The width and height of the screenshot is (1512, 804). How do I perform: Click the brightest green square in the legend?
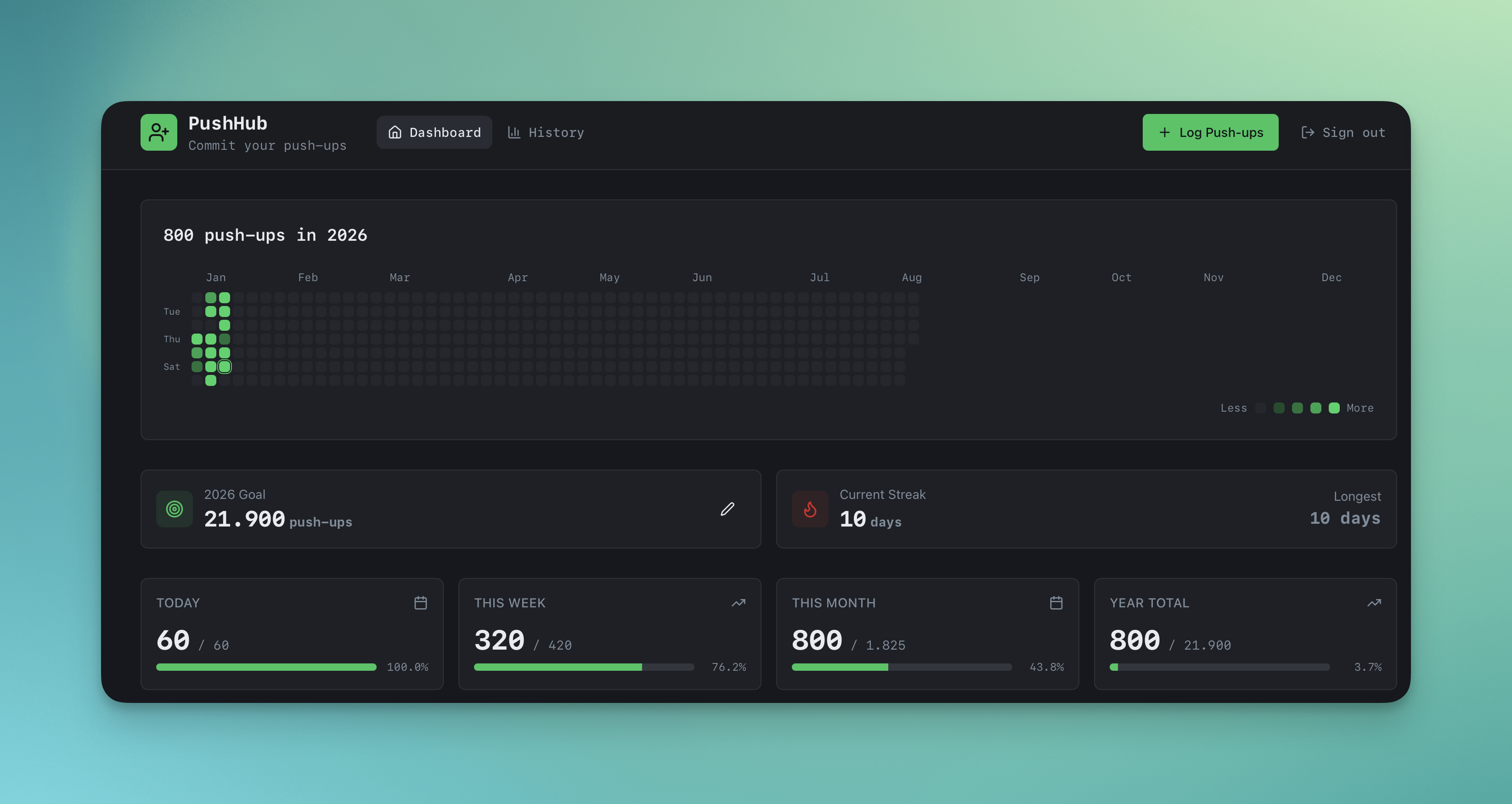coord(1334,408)
